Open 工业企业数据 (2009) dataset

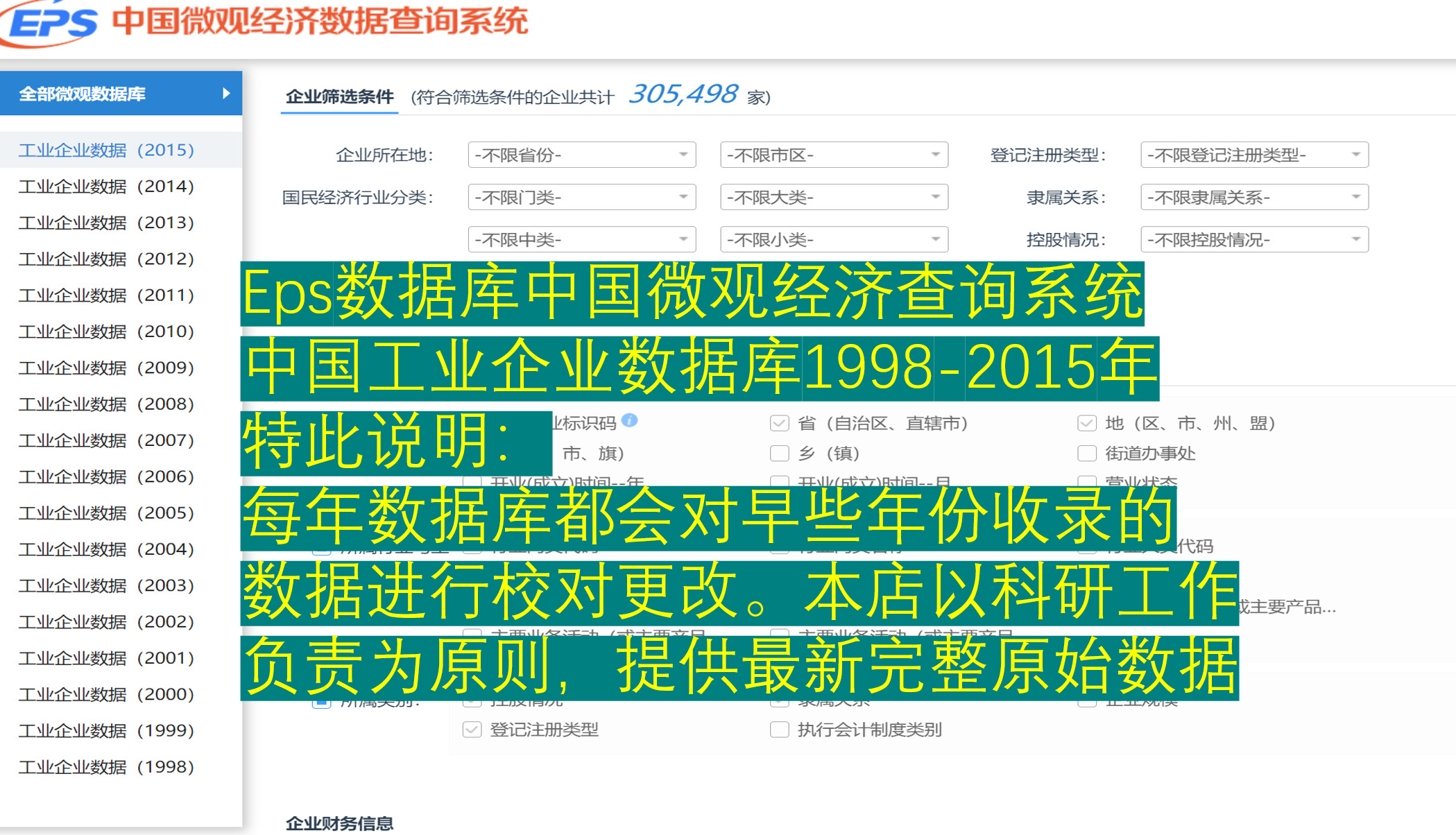point(106,368)
